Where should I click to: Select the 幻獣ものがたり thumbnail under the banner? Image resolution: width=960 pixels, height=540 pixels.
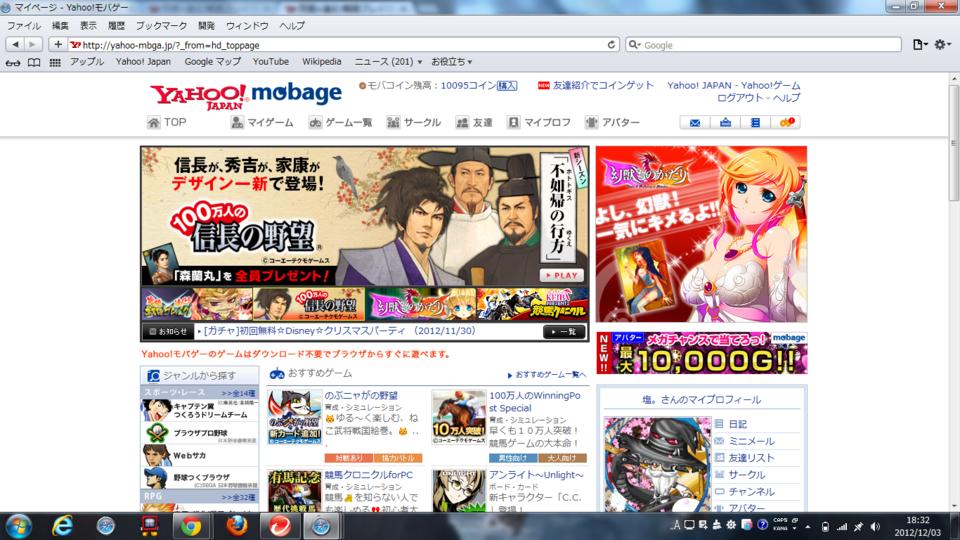(x=421, y=304)
